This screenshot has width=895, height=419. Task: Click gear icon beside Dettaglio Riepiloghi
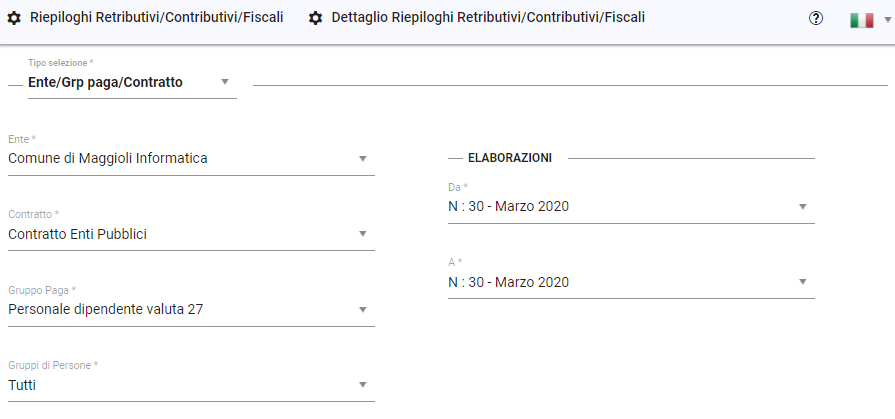click(316, 18)
